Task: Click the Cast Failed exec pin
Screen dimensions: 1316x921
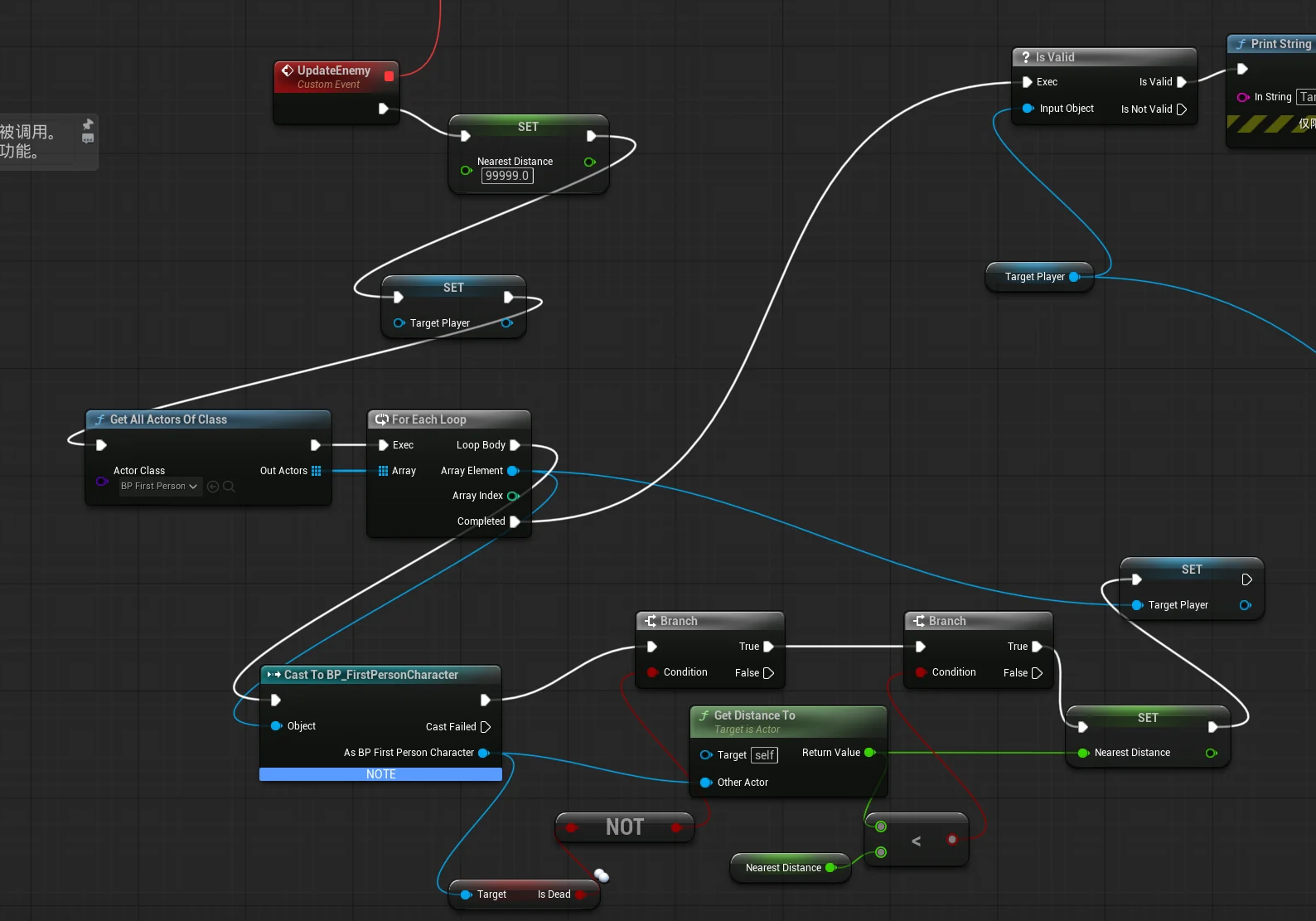Action: click(486, 727)
